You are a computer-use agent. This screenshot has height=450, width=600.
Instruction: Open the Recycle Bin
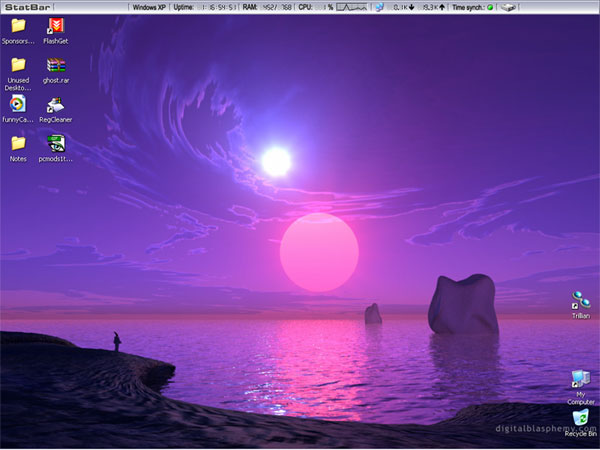tap(580, 420)
